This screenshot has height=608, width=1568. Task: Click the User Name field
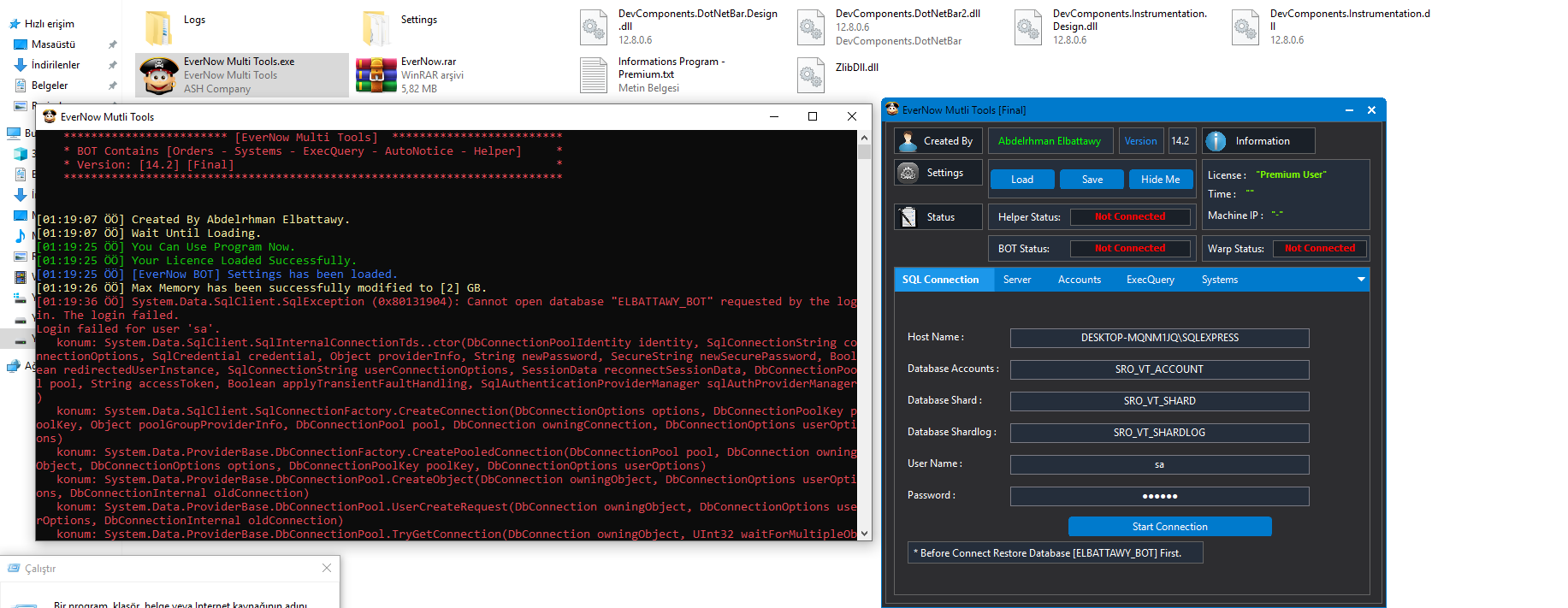click(1160, 464)
